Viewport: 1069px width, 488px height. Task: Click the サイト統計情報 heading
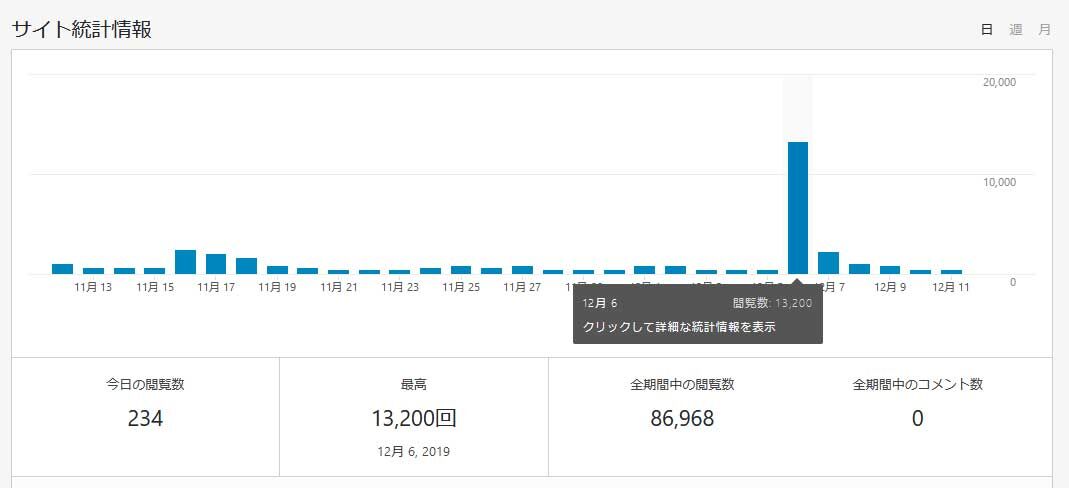point(82,30)
